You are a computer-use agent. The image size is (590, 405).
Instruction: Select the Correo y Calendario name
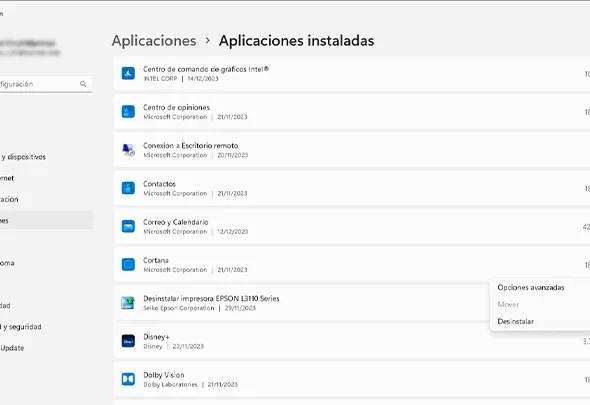coord(175,222)
